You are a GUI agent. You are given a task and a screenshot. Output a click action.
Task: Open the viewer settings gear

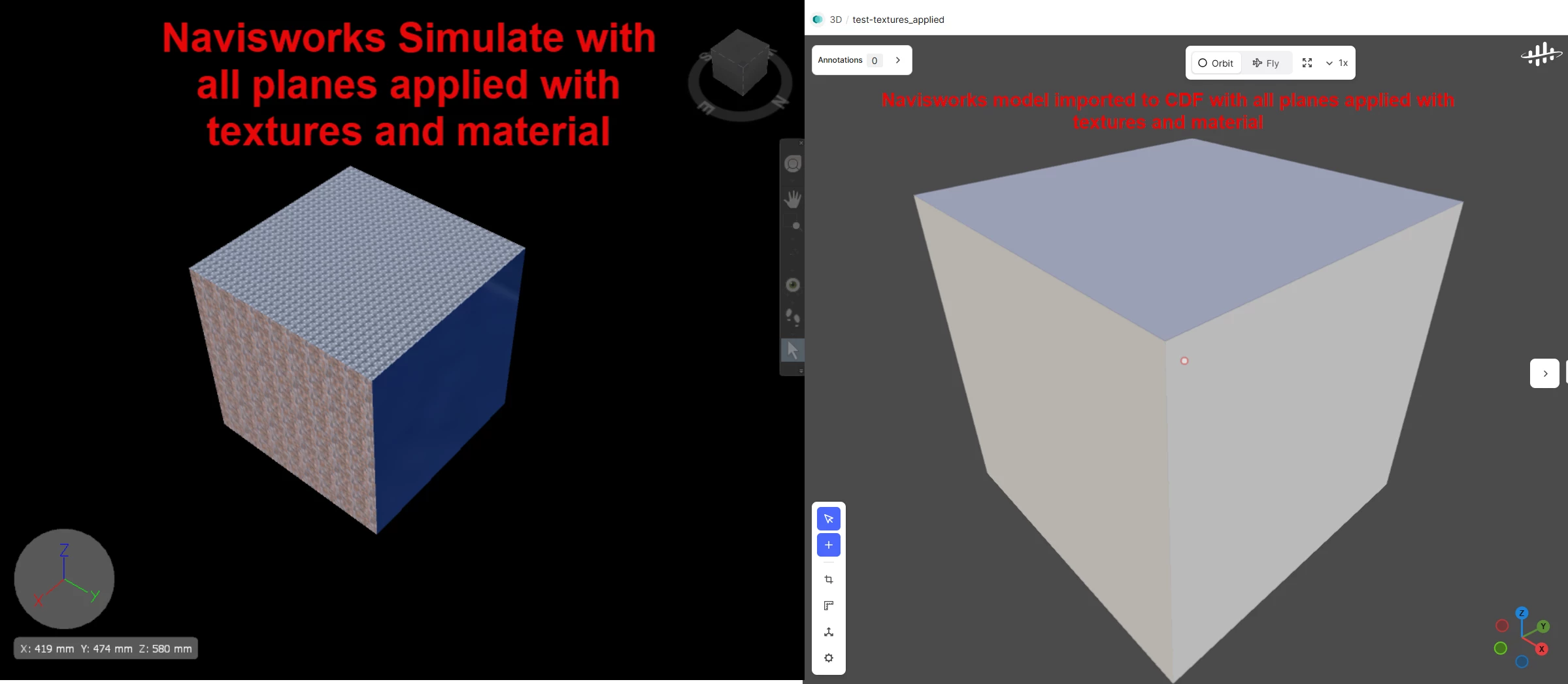pyautogui.click(x=829, y=658)
